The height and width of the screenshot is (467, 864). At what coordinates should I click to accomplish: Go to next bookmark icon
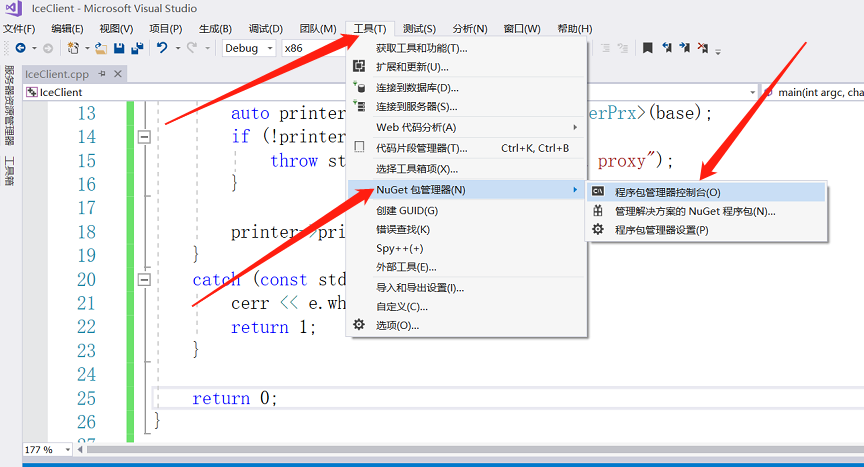coord(685,48)
